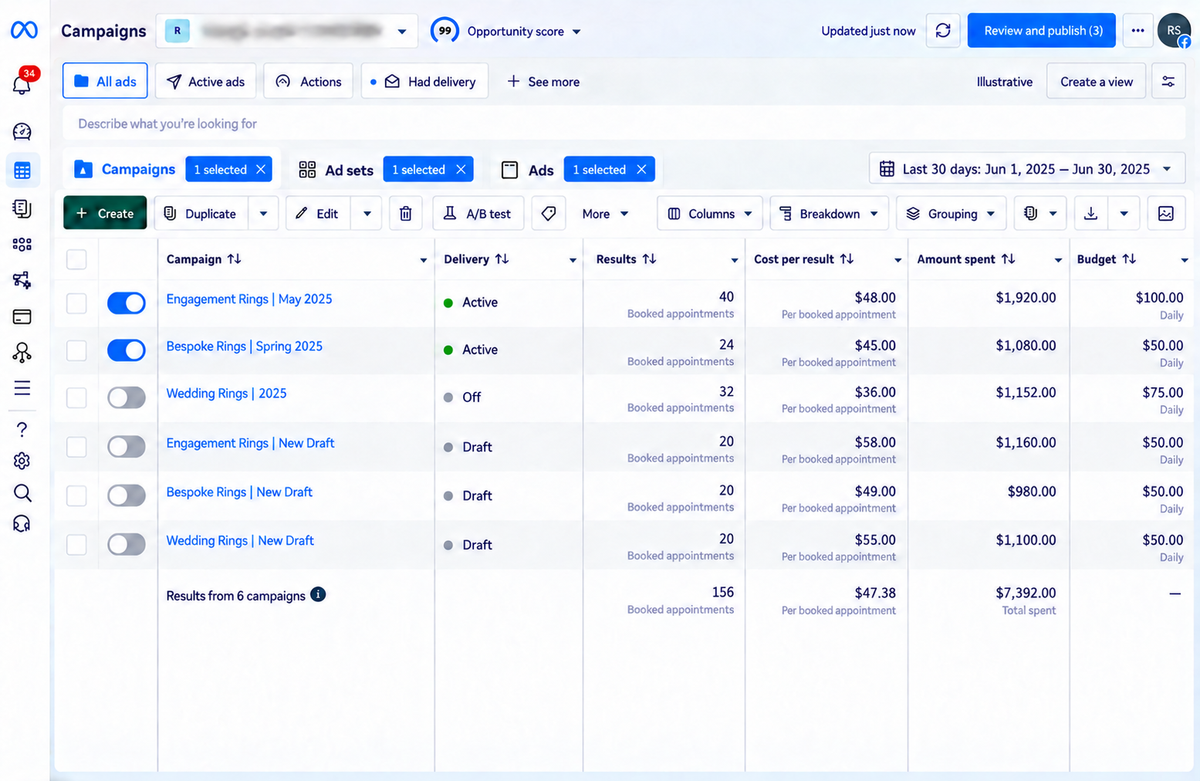Click the export download icon
The height and width of the screenshot is (781, 1200).
pos(1091,214)
